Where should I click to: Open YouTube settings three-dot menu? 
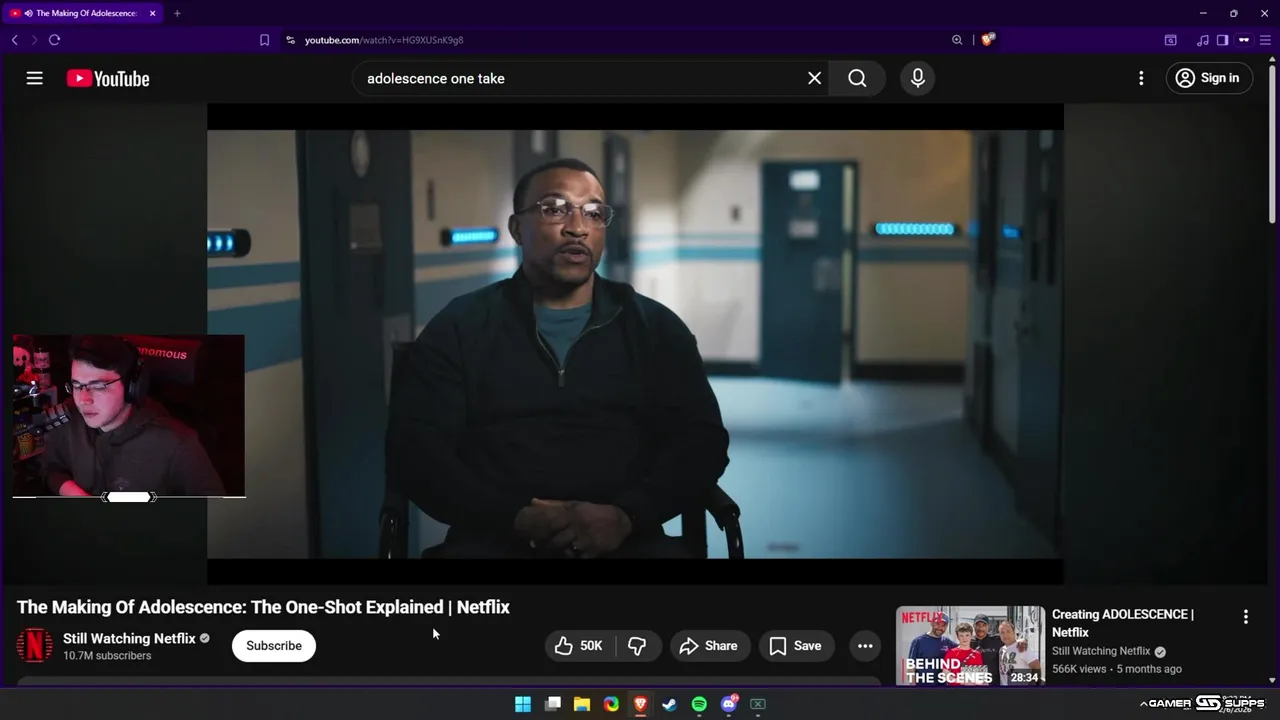click(x=1141, y=78)
